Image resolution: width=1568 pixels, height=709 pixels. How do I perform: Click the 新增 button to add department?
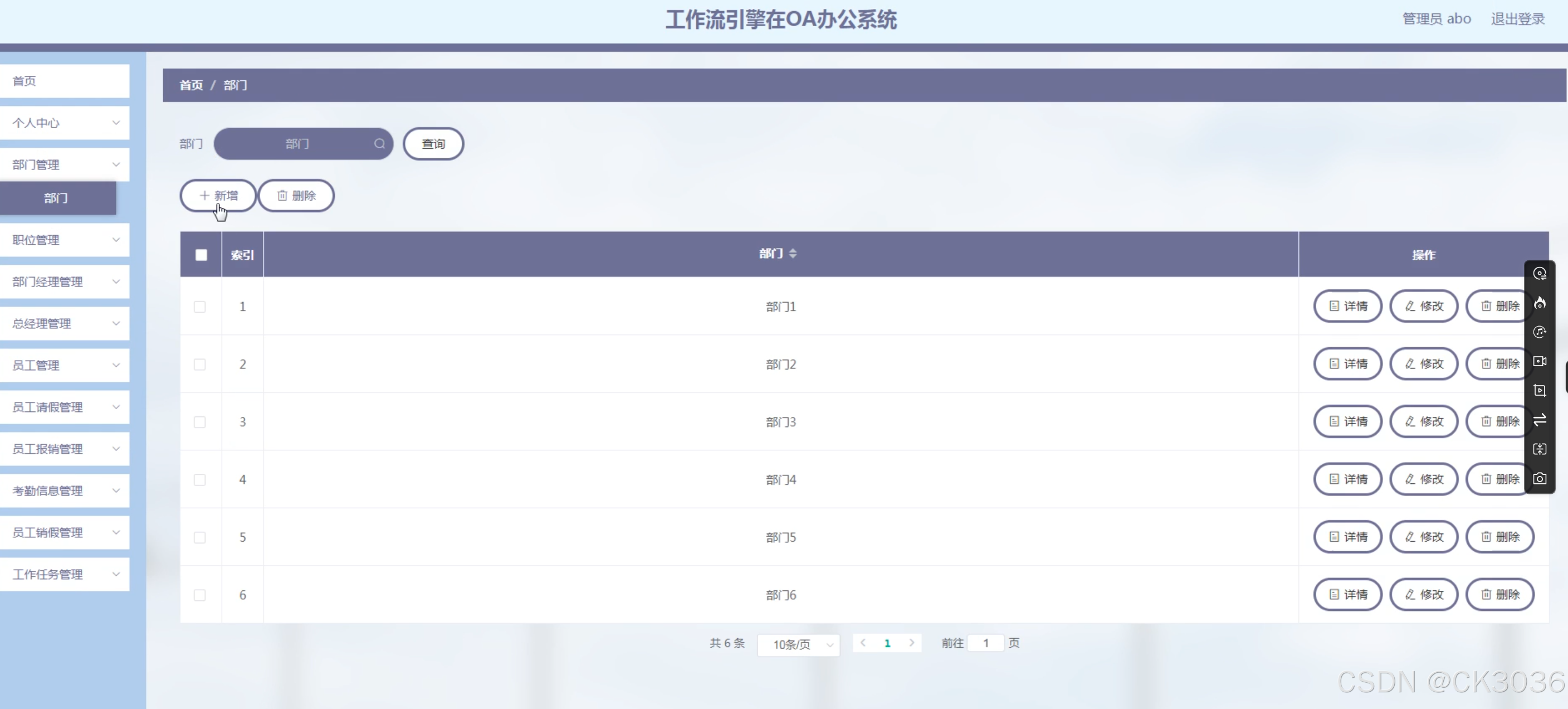point(217,195)
